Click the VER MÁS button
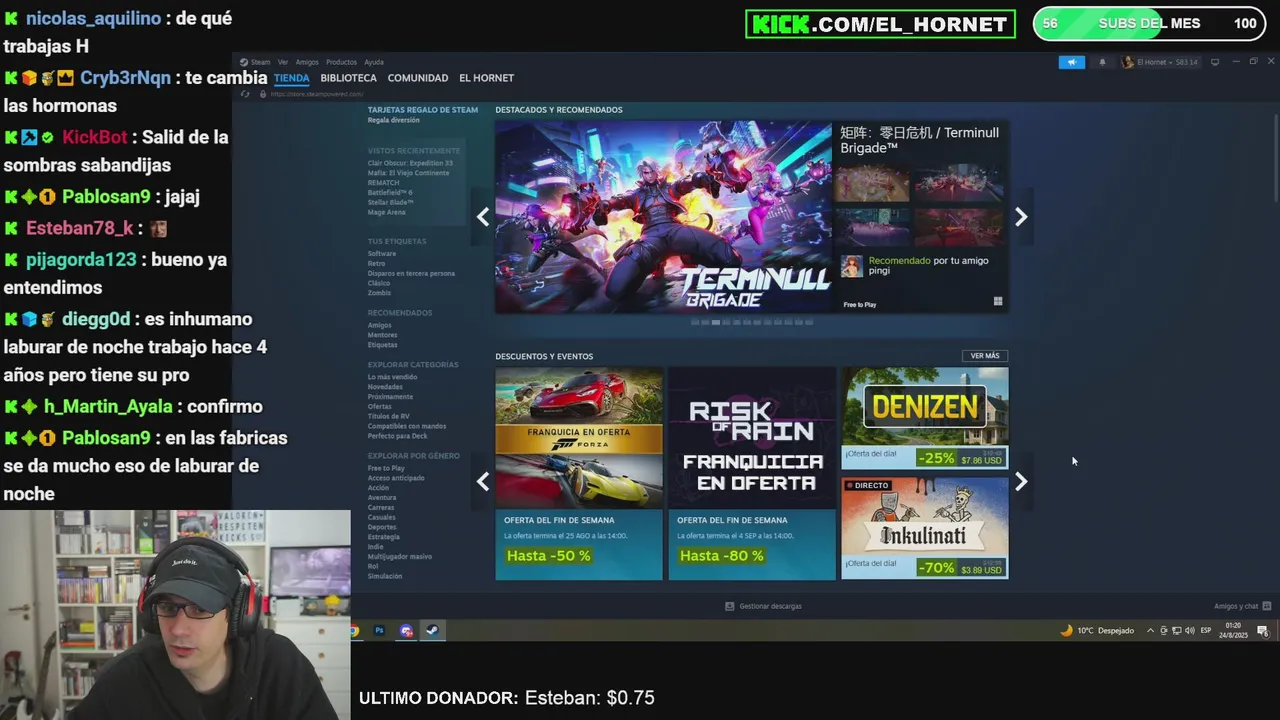The image size is (1280, 720). [985, 356]
